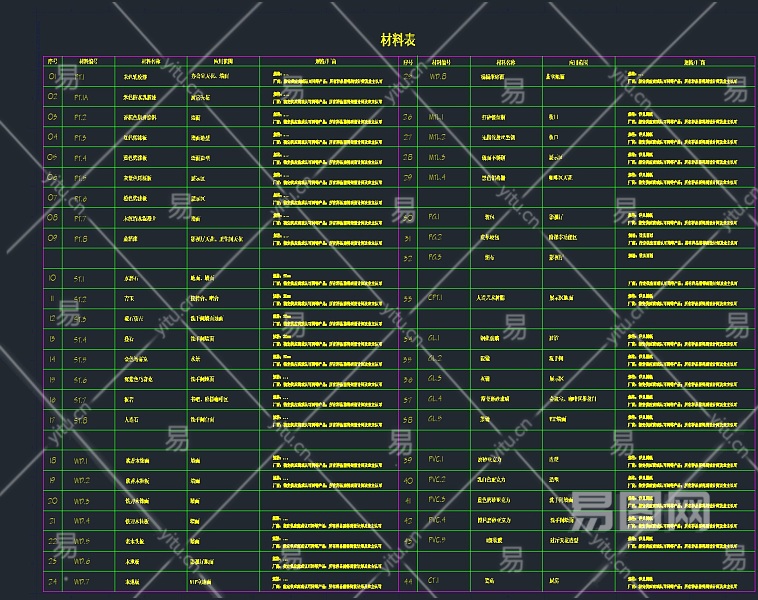Click serial number 28 cell
Viewport: 758px width, 600px height.
click(408, 157)
